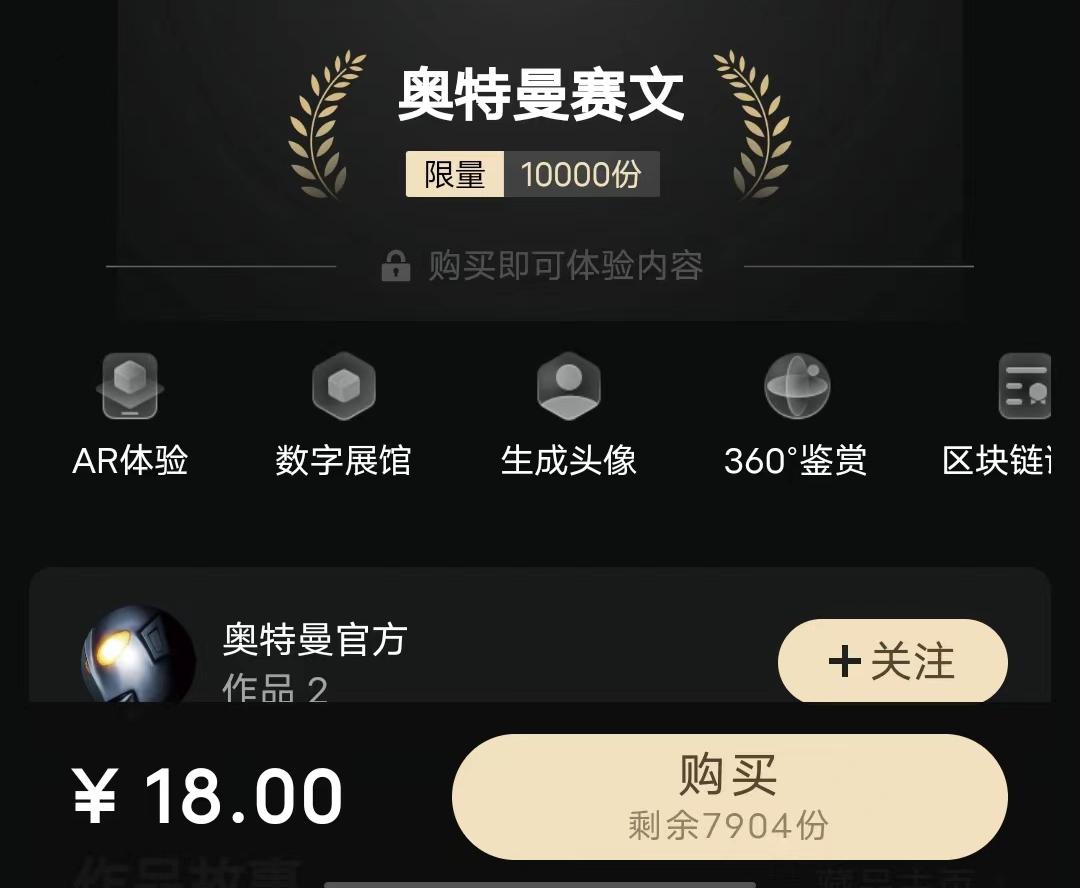Click the 奥特曼赛文 title
The width and height of the screenshot is (1080, 888).
541,94
